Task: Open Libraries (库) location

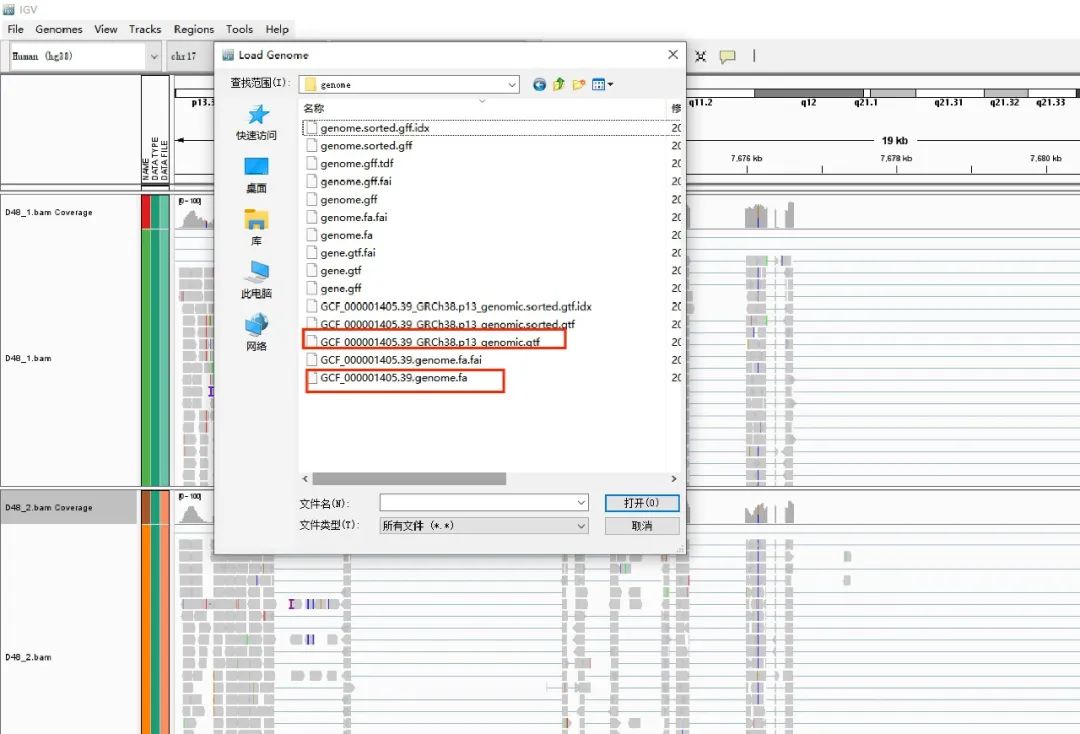Action: point(256,228)
